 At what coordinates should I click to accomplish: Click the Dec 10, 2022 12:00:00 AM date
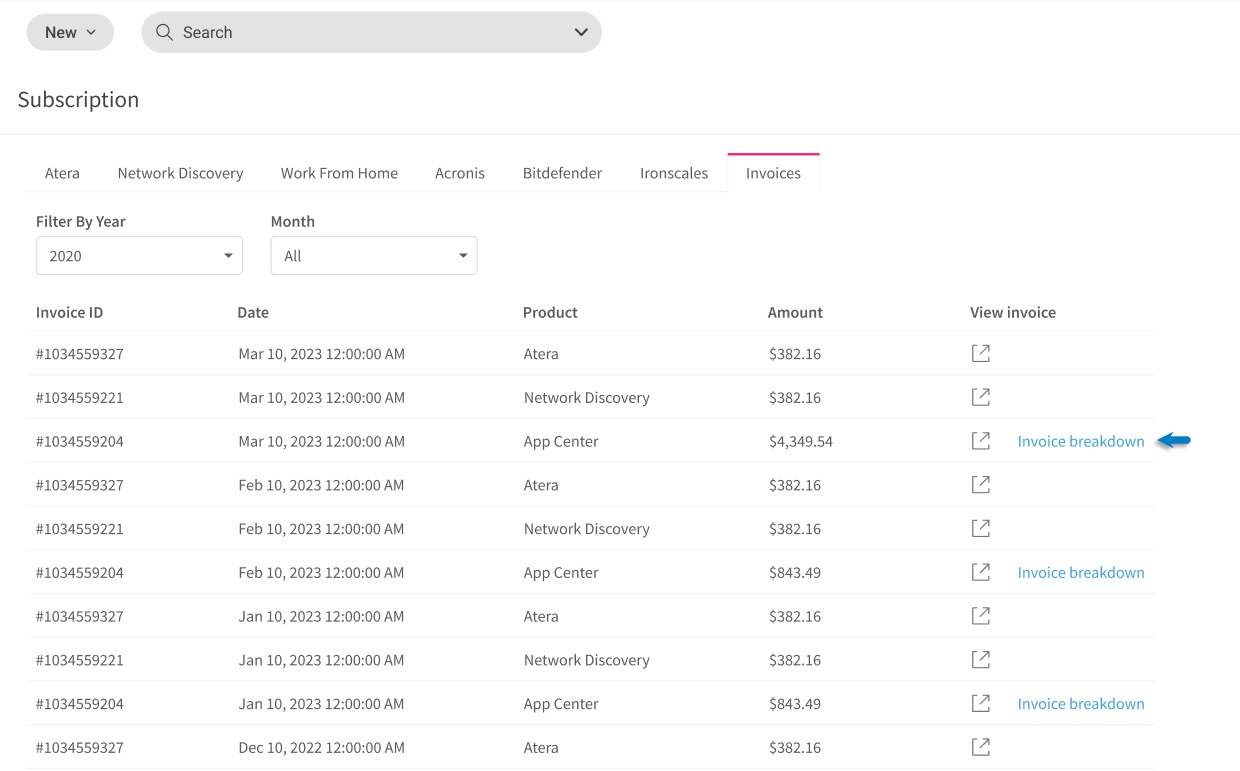click(321, 747)
